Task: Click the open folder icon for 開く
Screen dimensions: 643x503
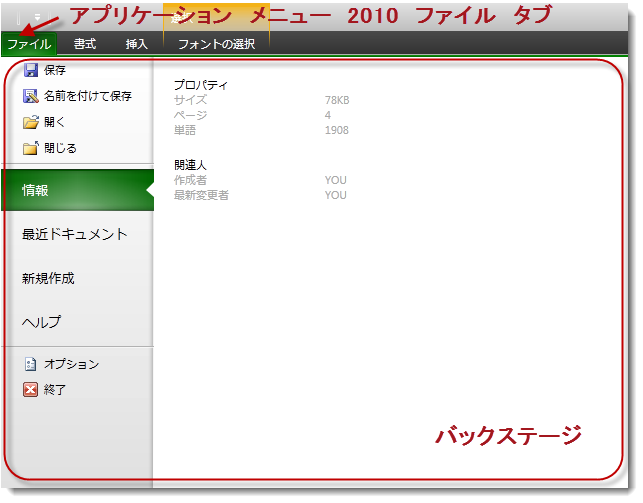Action: coord(31,122)
